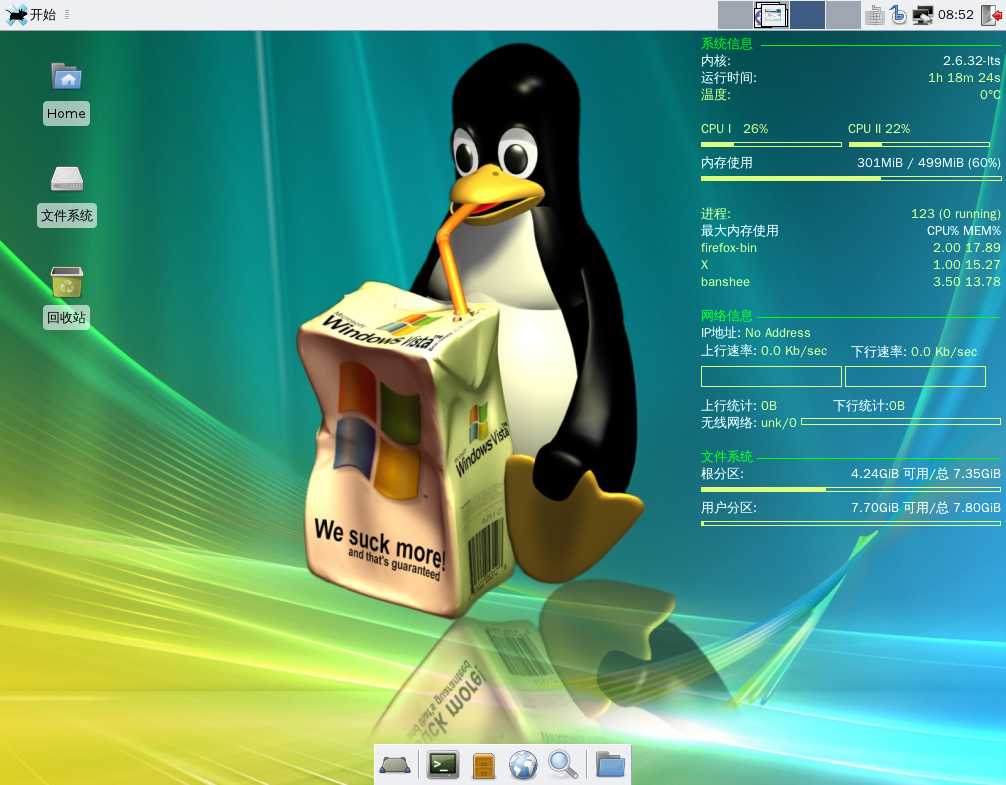1006x785 pixels.
Task: Click the 用户分区 user partition label
Action: (729, 507)
